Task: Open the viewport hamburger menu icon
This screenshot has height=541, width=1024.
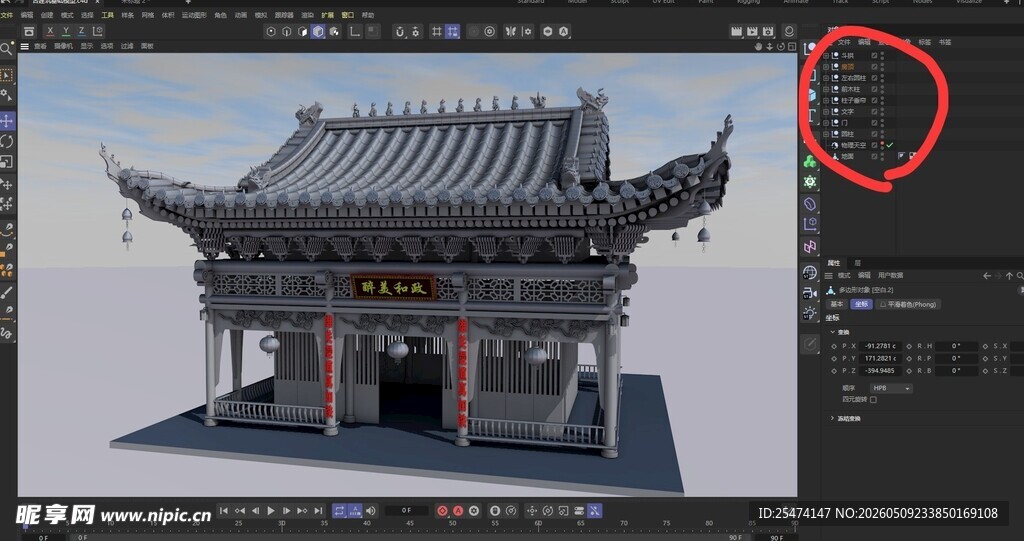Action: coord(25,46)
